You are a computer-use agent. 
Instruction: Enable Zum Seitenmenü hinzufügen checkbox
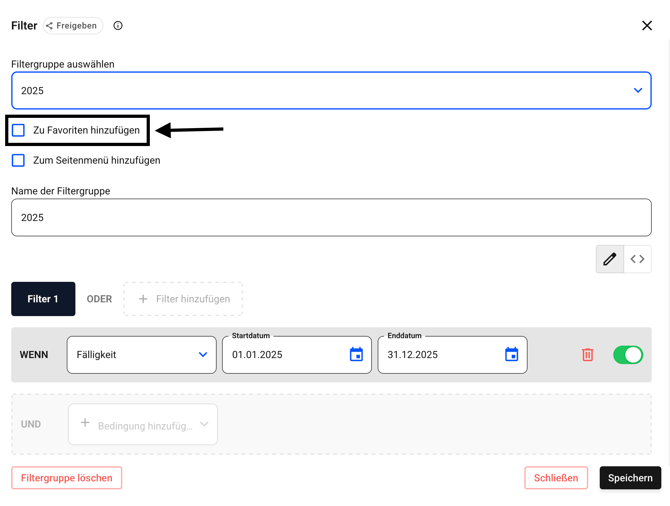click(19, 160)
